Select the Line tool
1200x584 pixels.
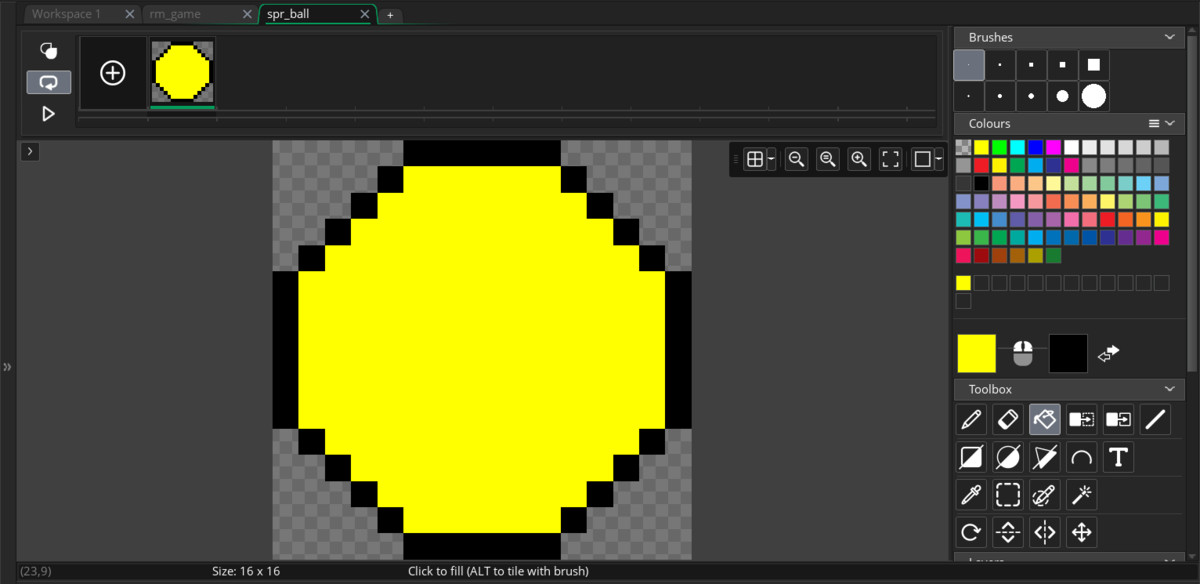click(1155, 419)
